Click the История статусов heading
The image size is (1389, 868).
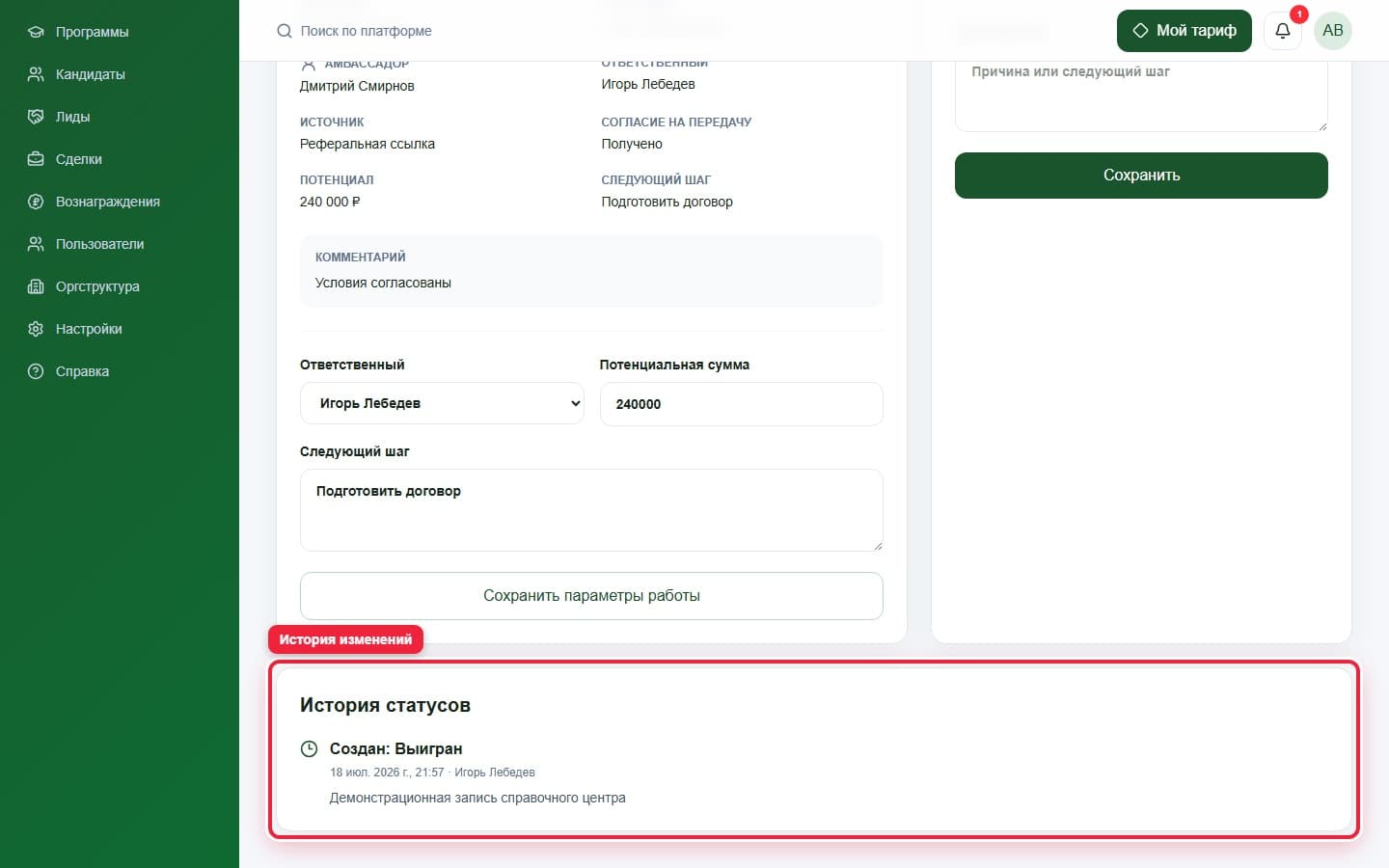coord(385,705)
